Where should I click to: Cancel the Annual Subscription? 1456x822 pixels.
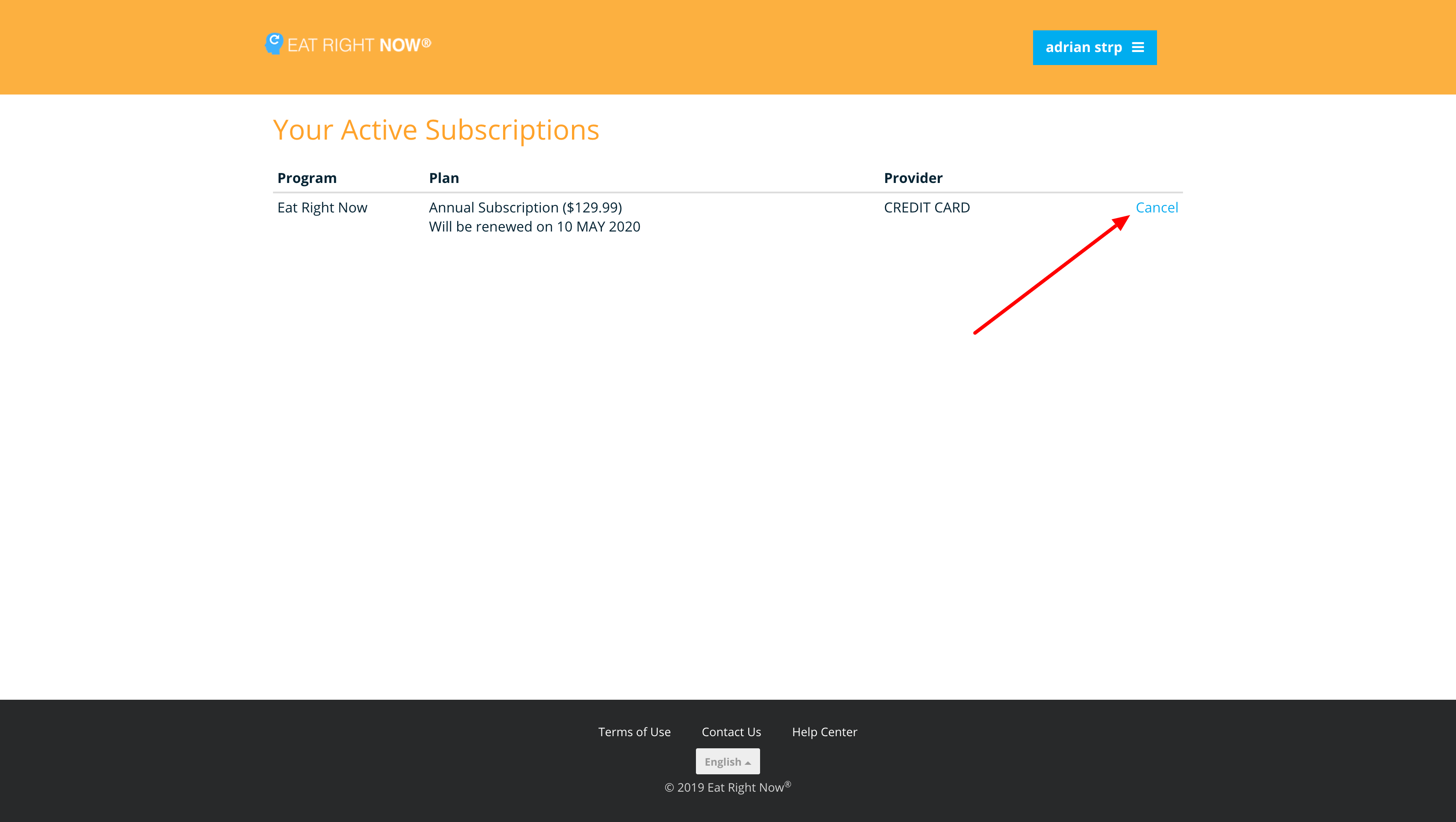click(x=1157, y=208)
